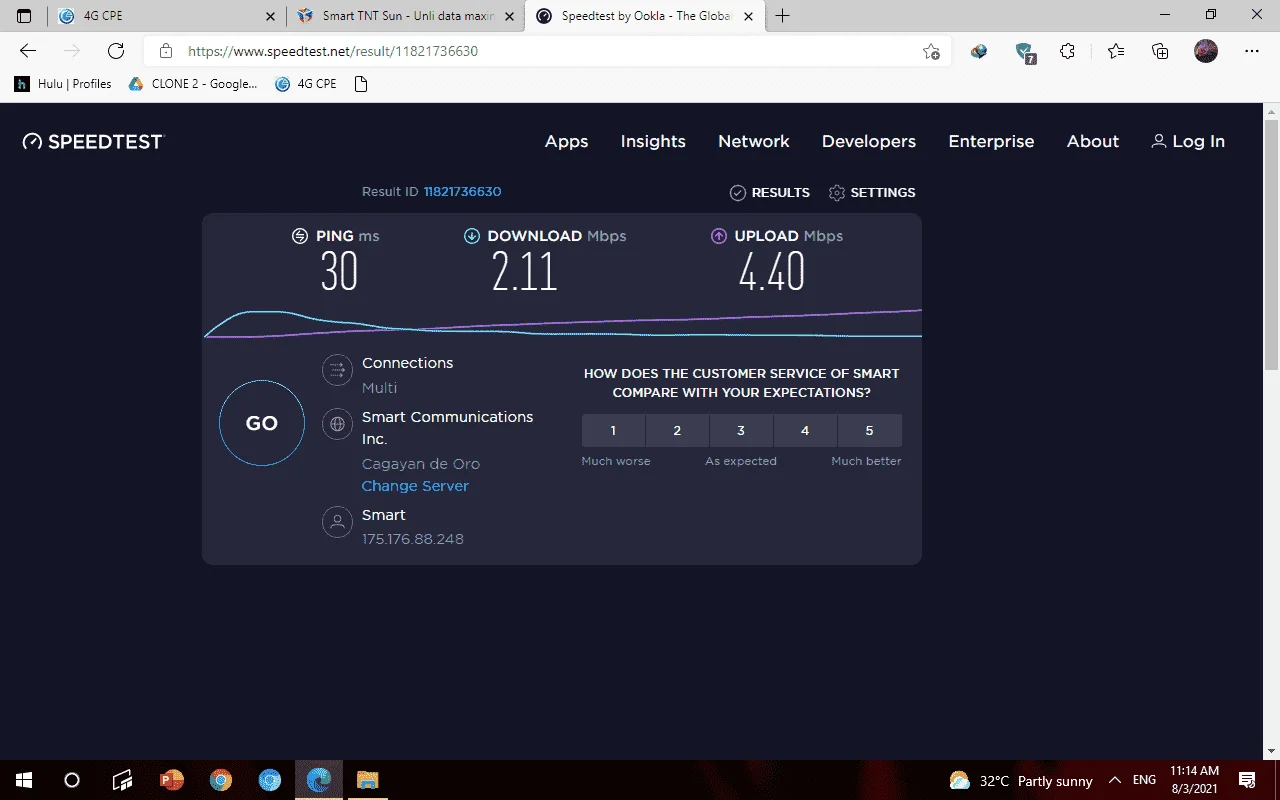
Task: Open the weather widget 32°C Partly sunny
Action: (1020, 780)
